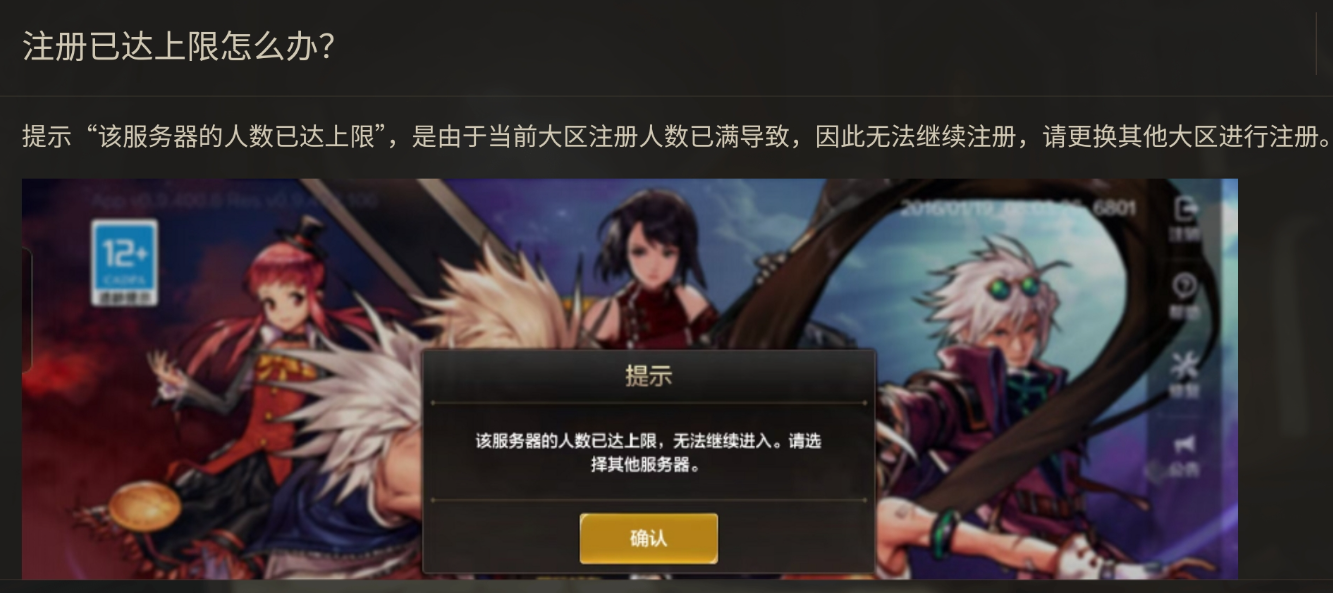The height and width of the screenshot is (593, 1333).
Task: Open the 帮助 help question-mark icon
Action: click(x=1185, y=297)
